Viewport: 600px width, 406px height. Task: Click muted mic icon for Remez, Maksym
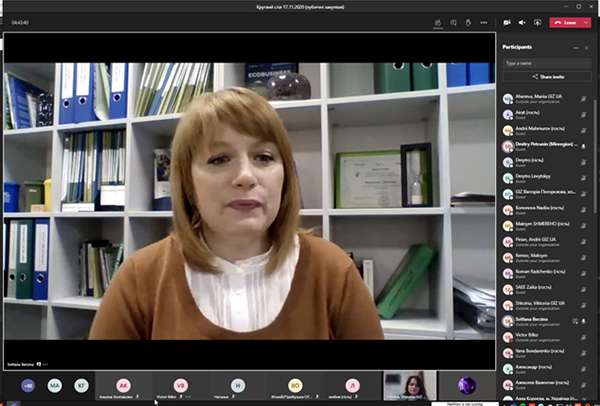point(584,258)
